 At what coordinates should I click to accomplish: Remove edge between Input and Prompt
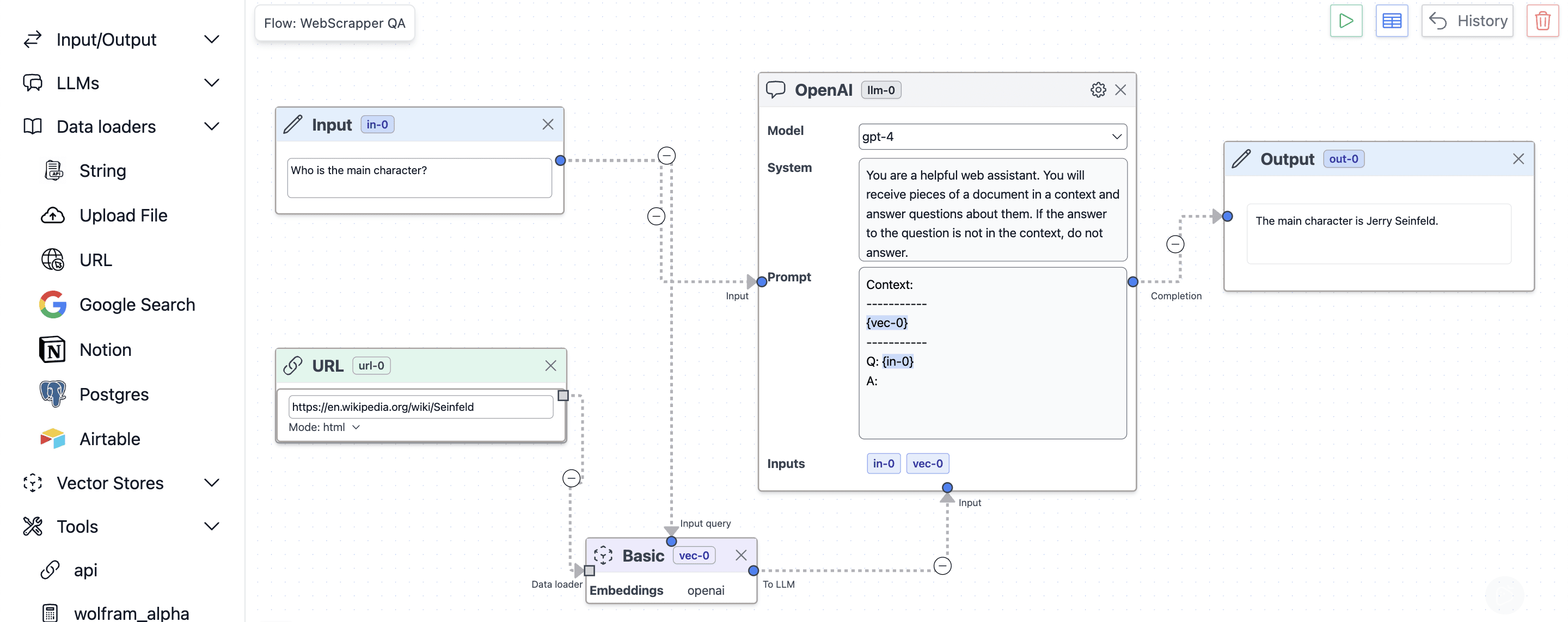[656, 216]
